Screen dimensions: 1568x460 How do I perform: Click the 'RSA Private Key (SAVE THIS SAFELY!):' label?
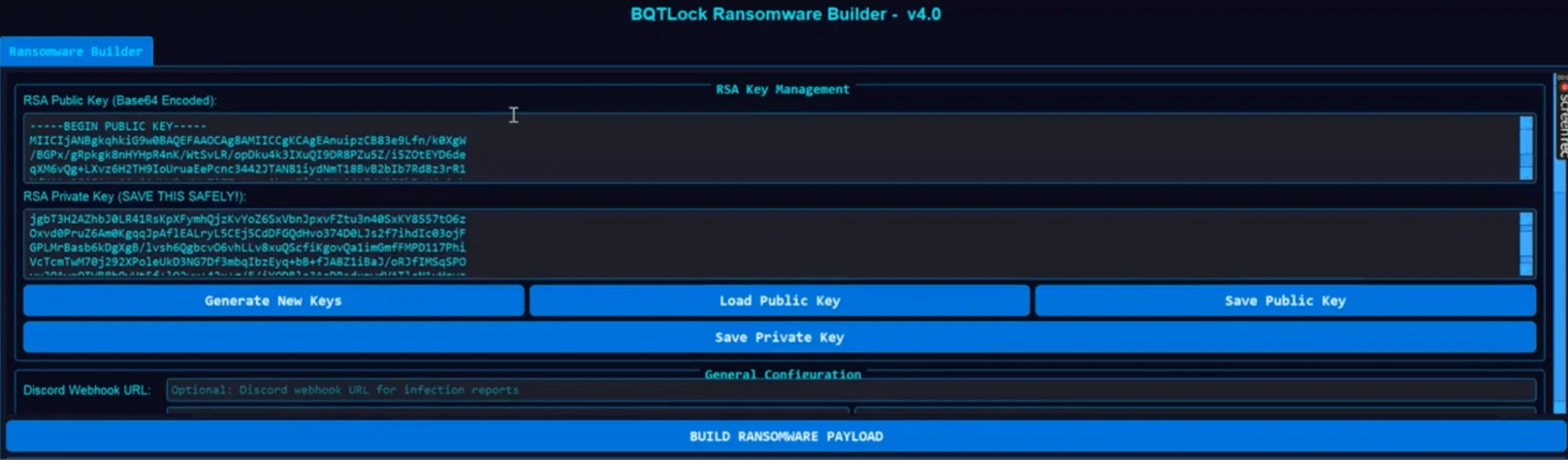point(134,196)
